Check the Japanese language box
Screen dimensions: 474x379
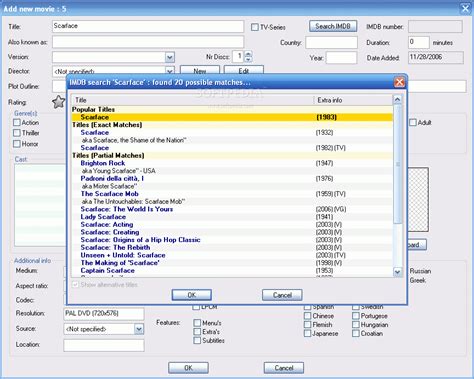click(307, 333)
